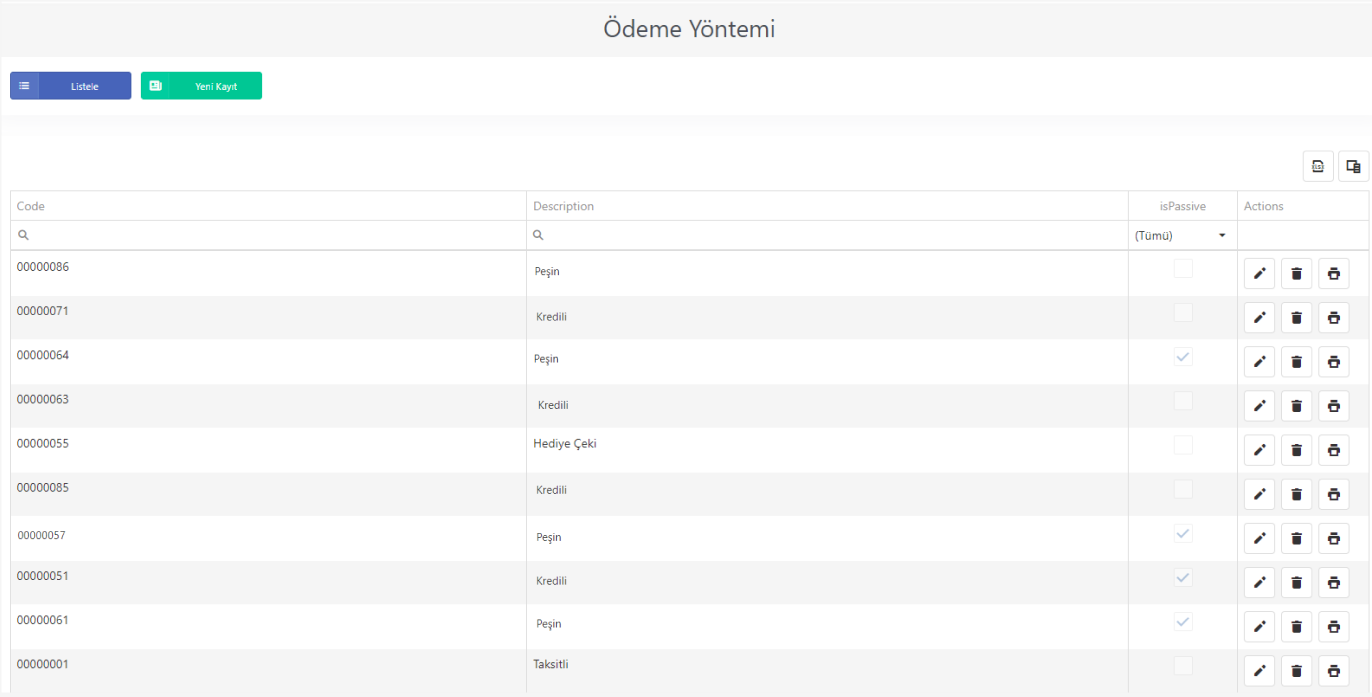Viewport: 1372px width, 697px height.
Task: Edit record 00000086 with the pencil icon
Action: click(1259, 273)
